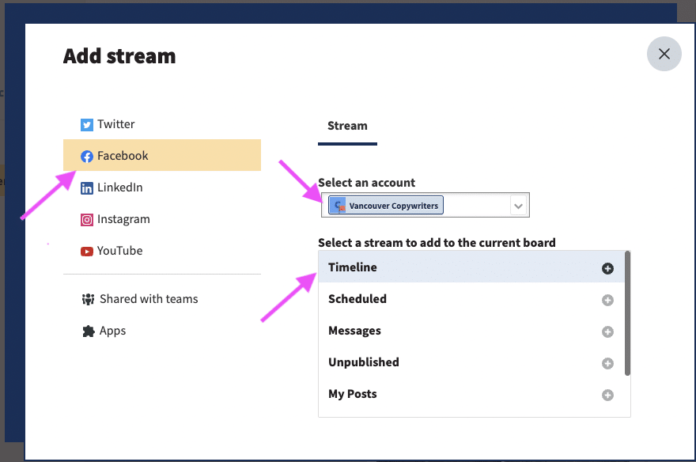Choose the Timeline stream option
Image resolution: width=696 pixels, height=462 pixels.
(352, 268)
